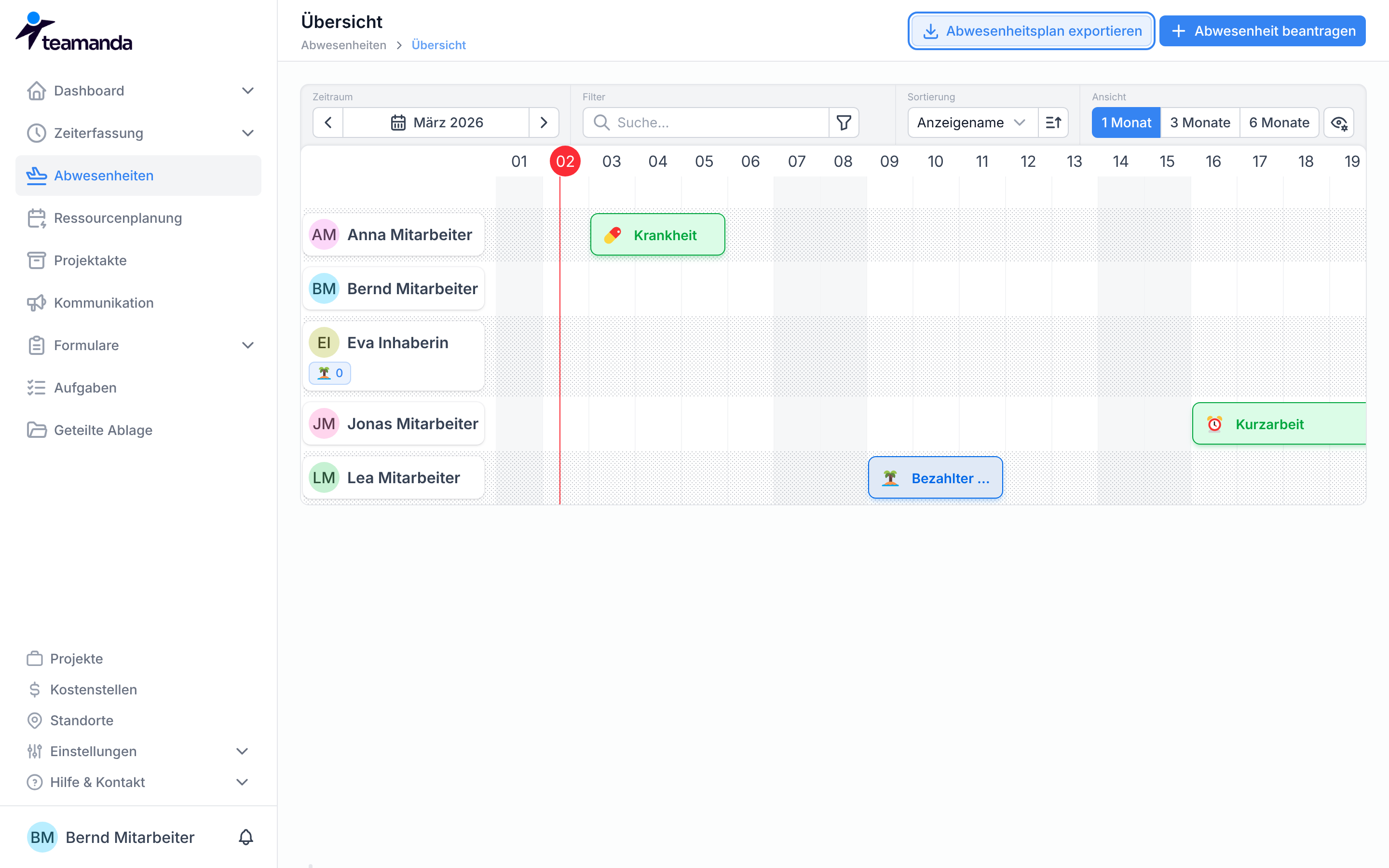Open Ressourcenplanung in the sidebar
This screenshot has height=868, width=1389.
click(138, 218)
